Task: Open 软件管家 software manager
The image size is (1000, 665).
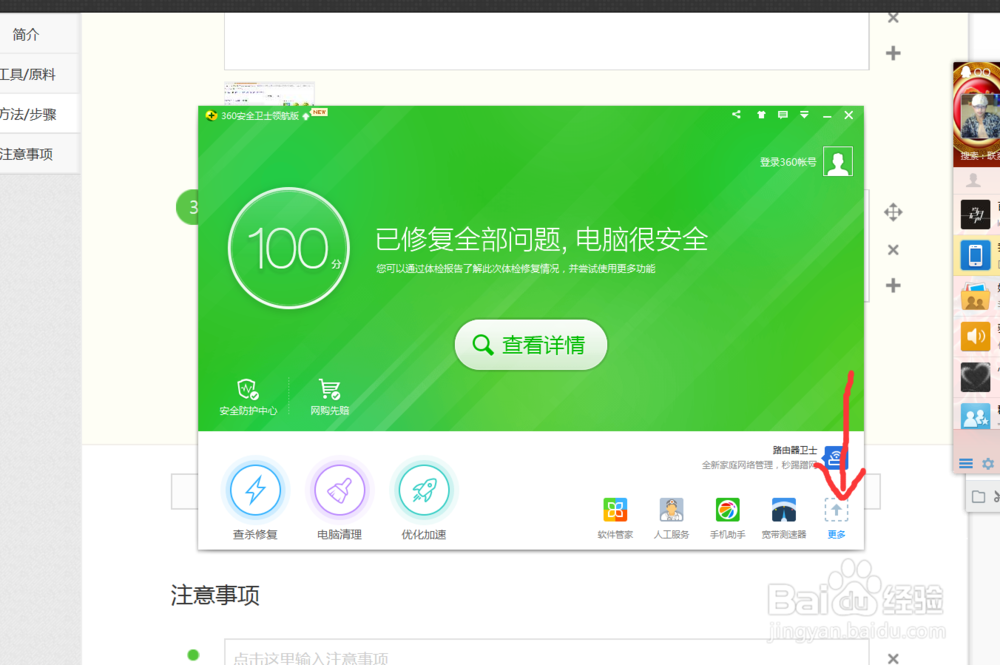Action: [615, 512]
